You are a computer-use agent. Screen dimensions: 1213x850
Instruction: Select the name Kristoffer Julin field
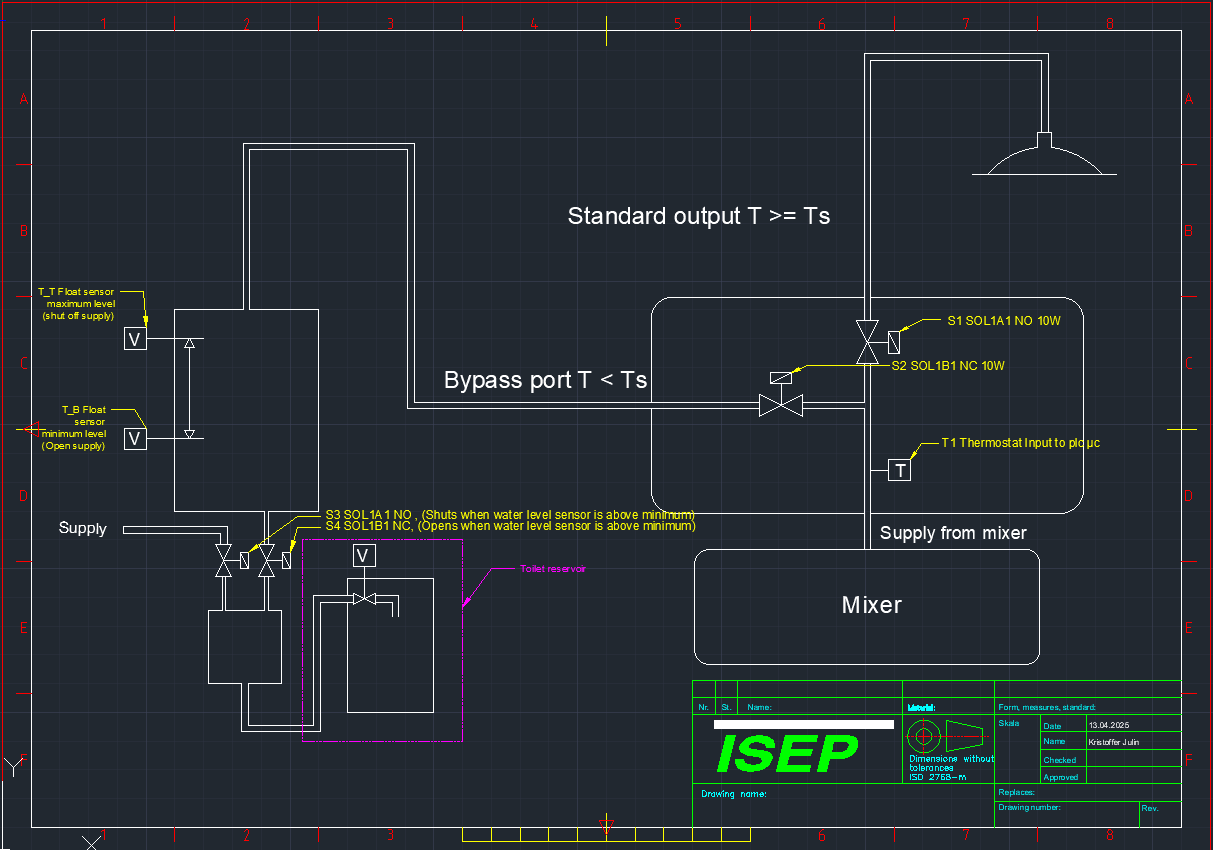pos(1113,742)
